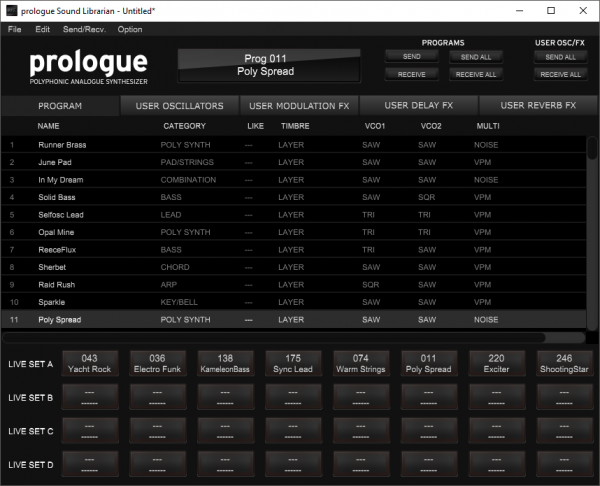Click first empty slot in Live Set C

pos(90,431)
